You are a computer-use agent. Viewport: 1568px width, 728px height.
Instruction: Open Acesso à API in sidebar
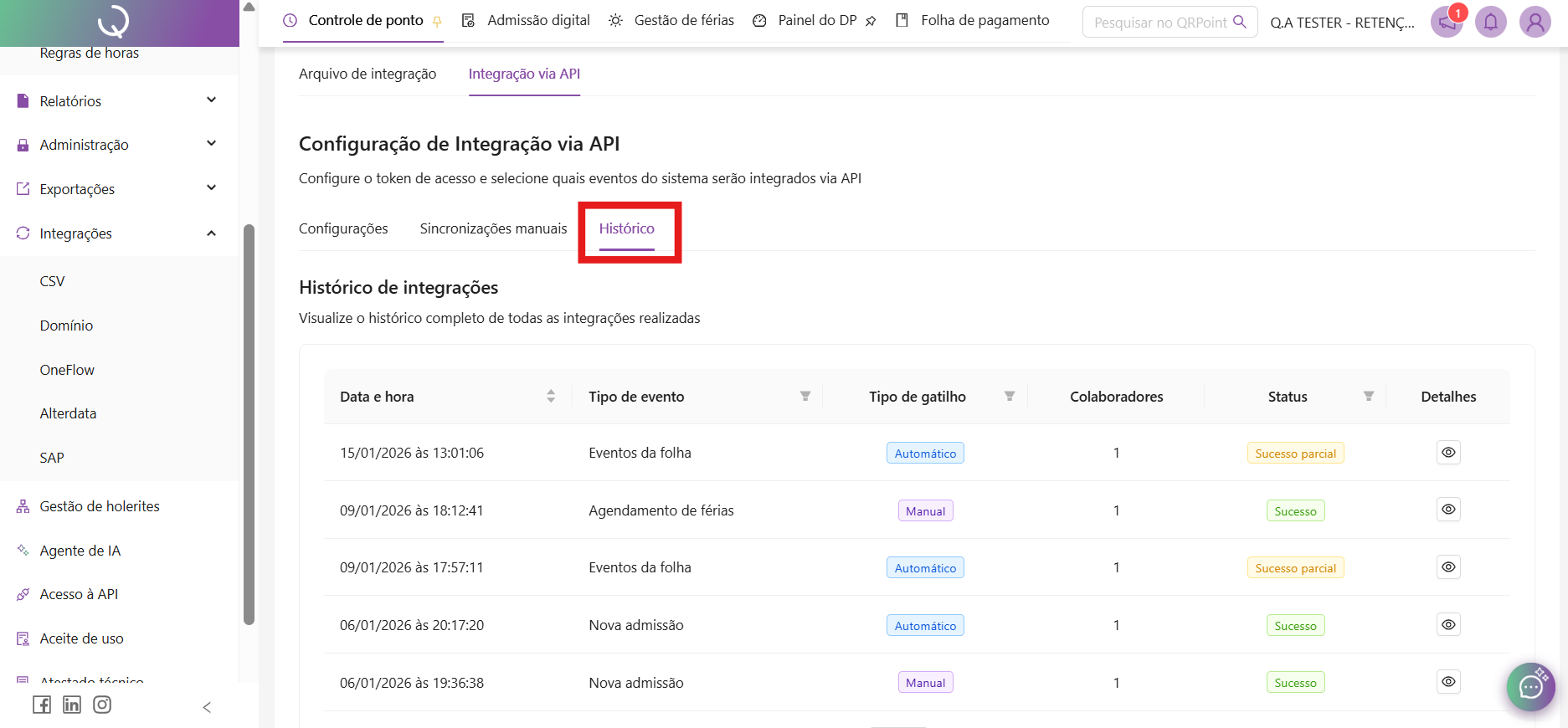pos(79,594)
